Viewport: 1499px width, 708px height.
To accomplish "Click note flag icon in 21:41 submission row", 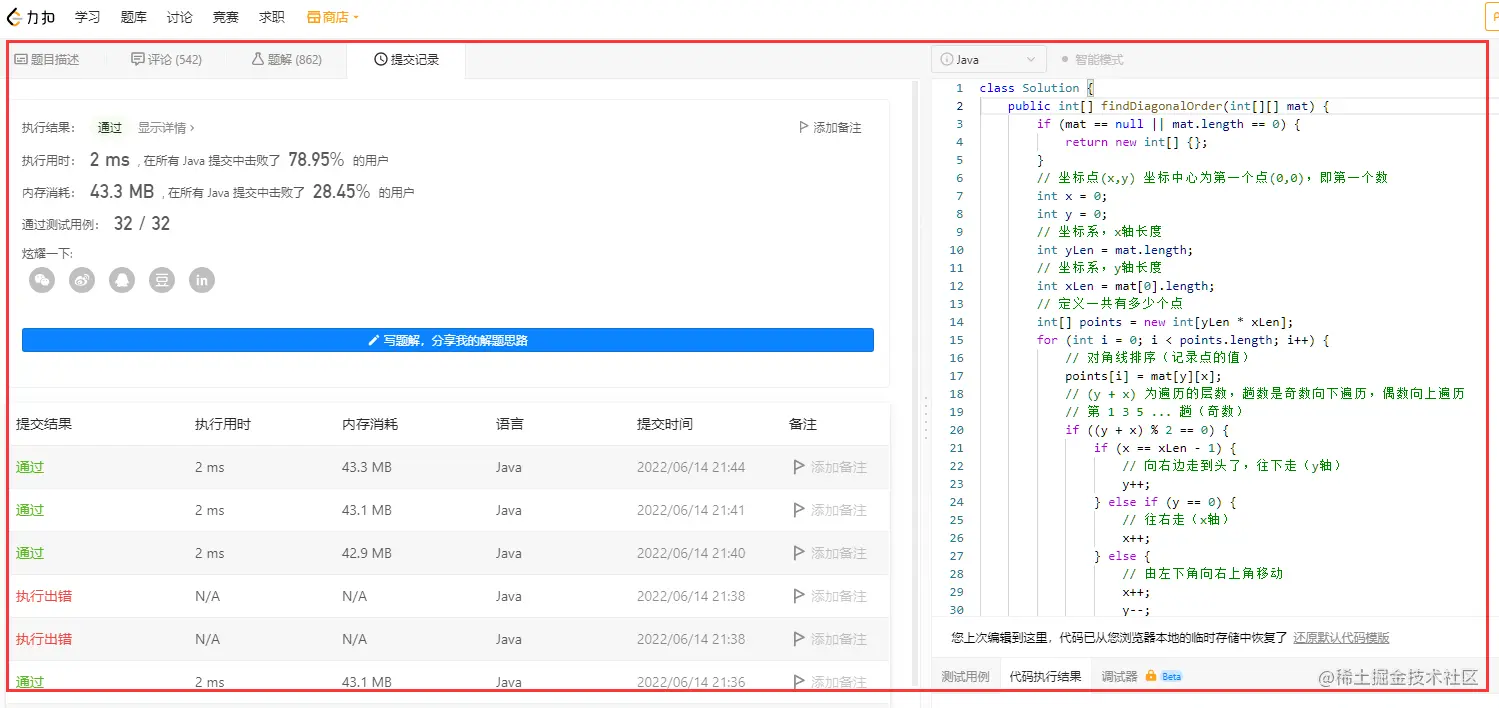I will [x=798, y=510].
